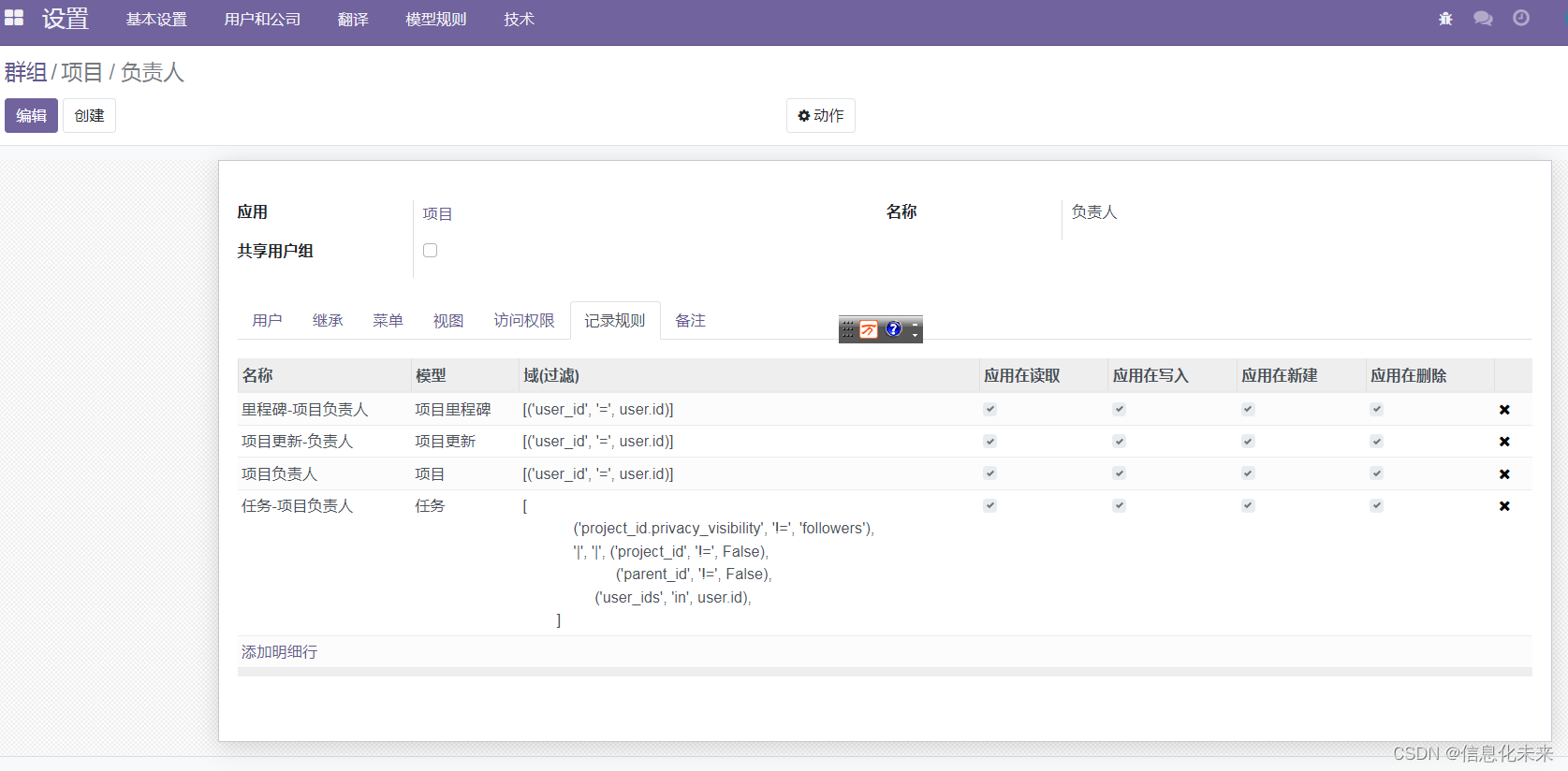Click the 创建 button
This screenshot has width=1568, height=771.
(x=89, y=115)
